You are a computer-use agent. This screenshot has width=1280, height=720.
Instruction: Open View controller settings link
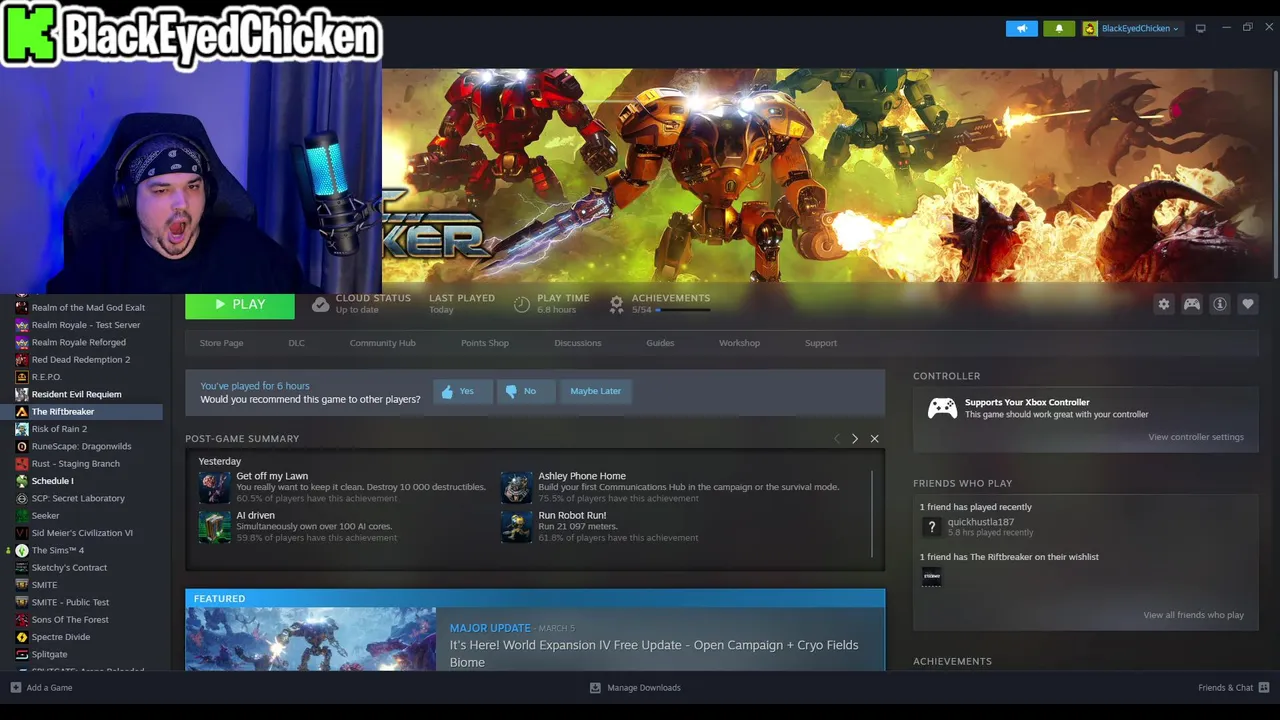[x=1196, y=437]
